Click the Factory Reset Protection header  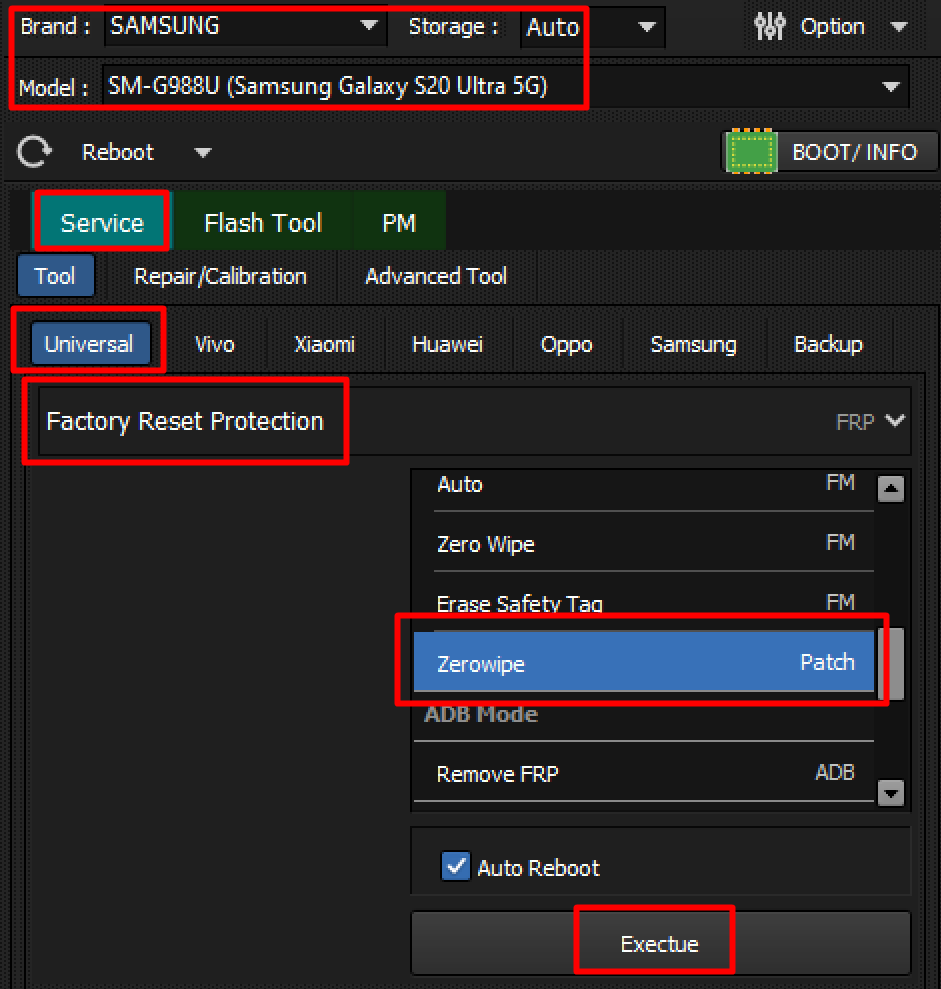(x=474, y=421)
